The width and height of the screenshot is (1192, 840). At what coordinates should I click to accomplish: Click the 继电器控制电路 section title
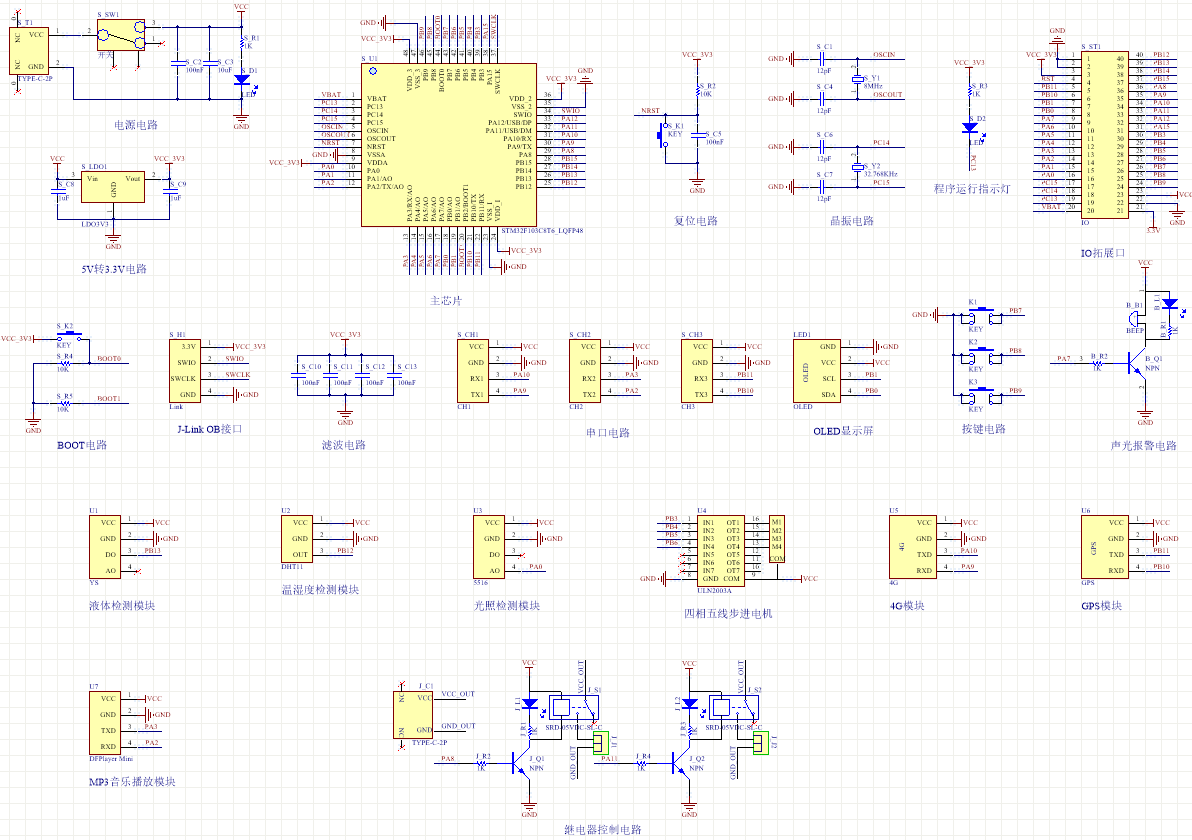(x=603, y=829)
